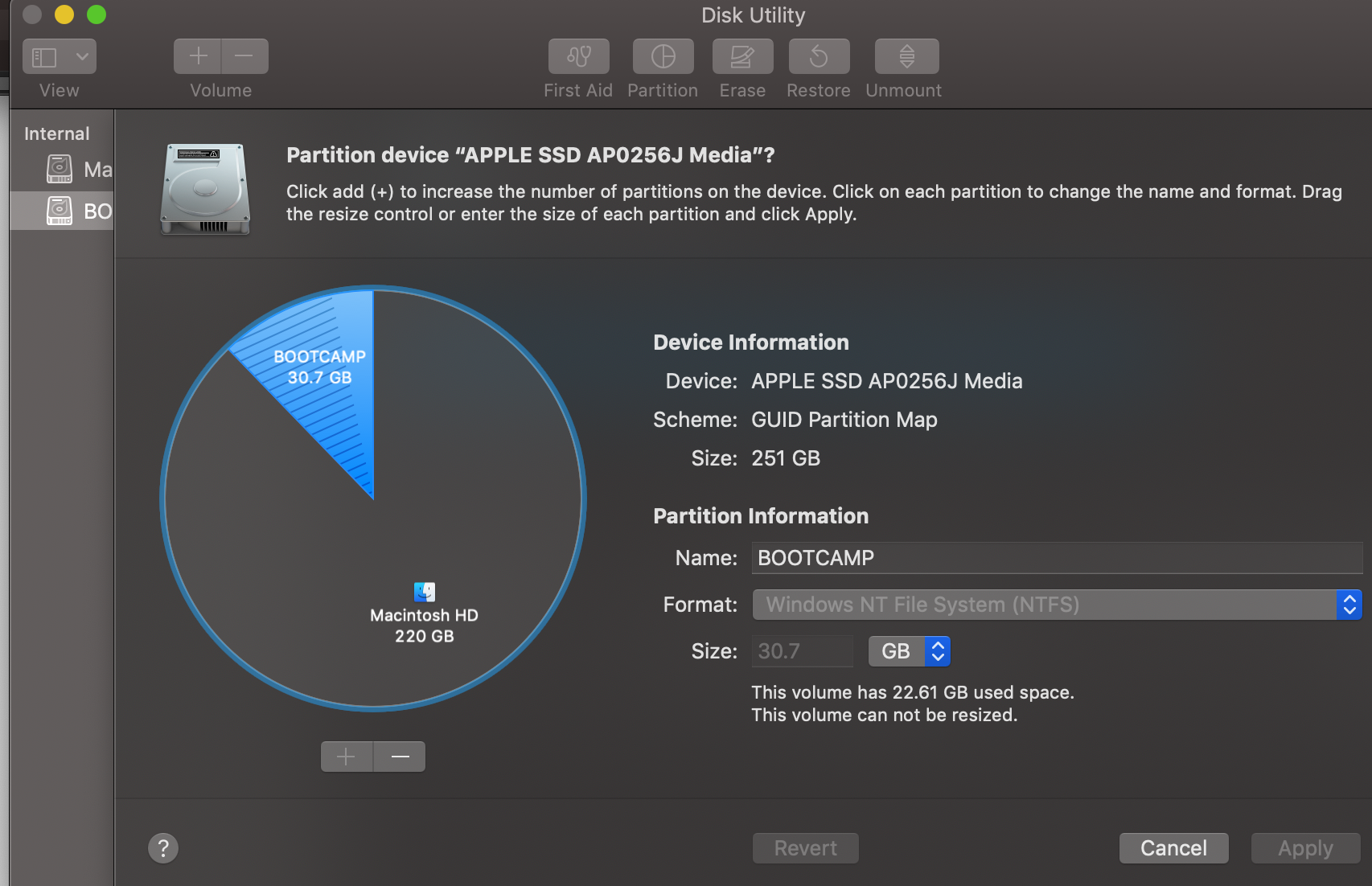
Task: Click the Size field showing 30.7
Action: point(802,651)
